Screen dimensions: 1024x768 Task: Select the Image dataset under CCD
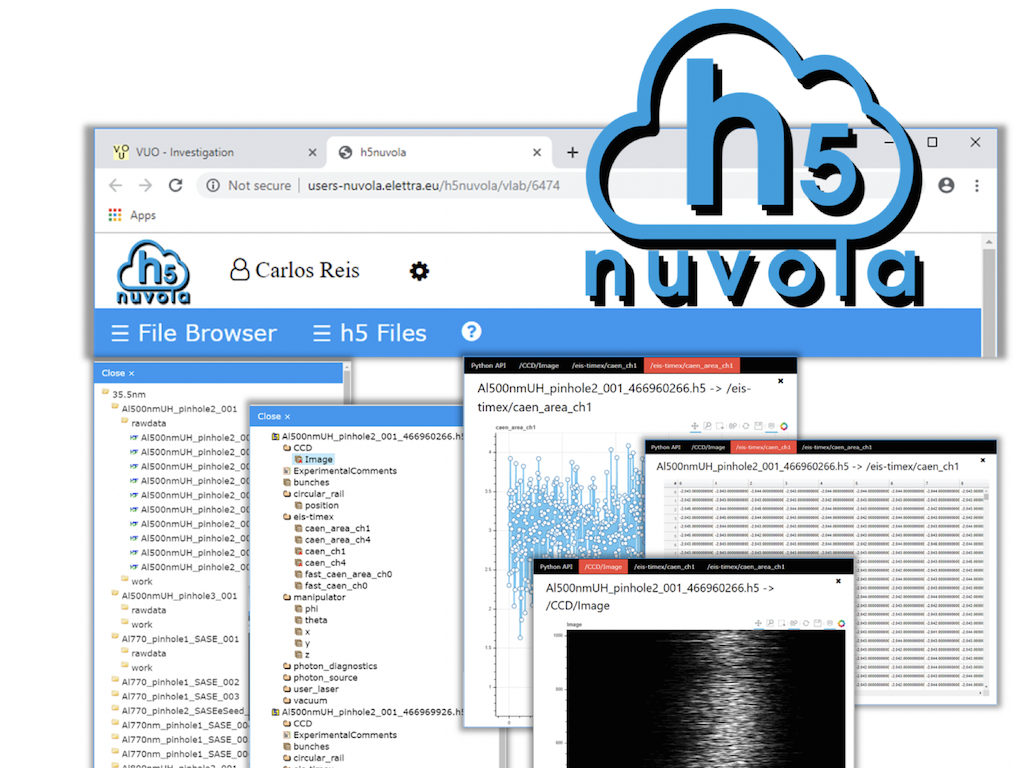pyautogui.click(x=319, y=459)
